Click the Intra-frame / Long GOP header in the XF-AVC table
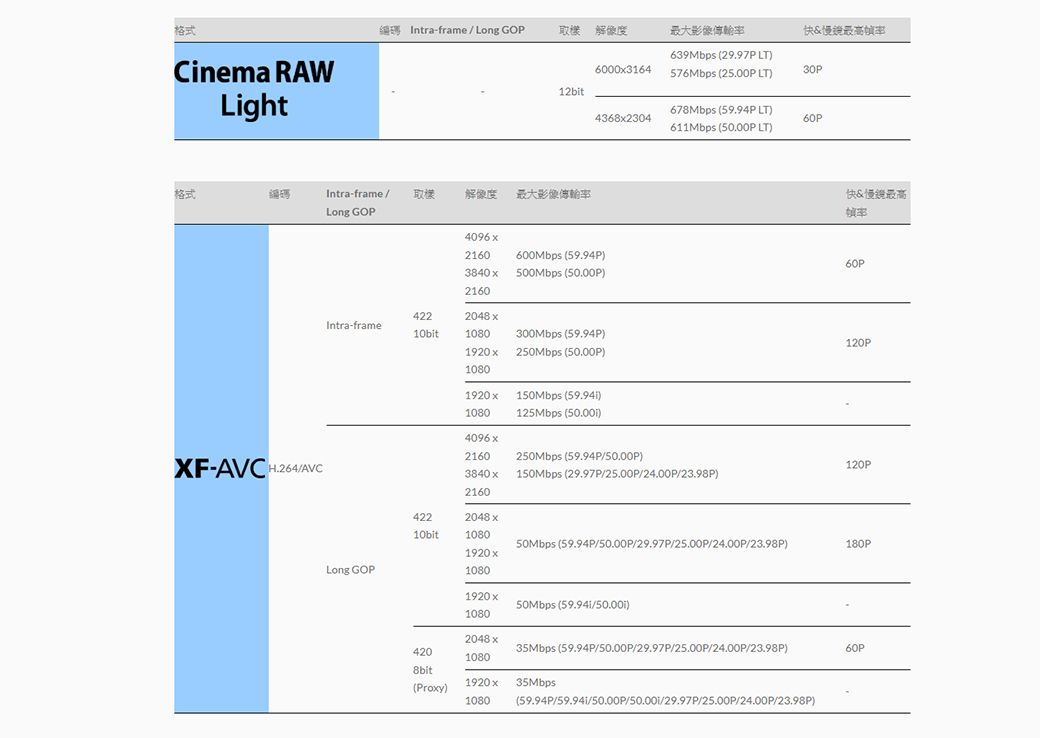The width and height of the screenshot is (1040, 738). 358,202
